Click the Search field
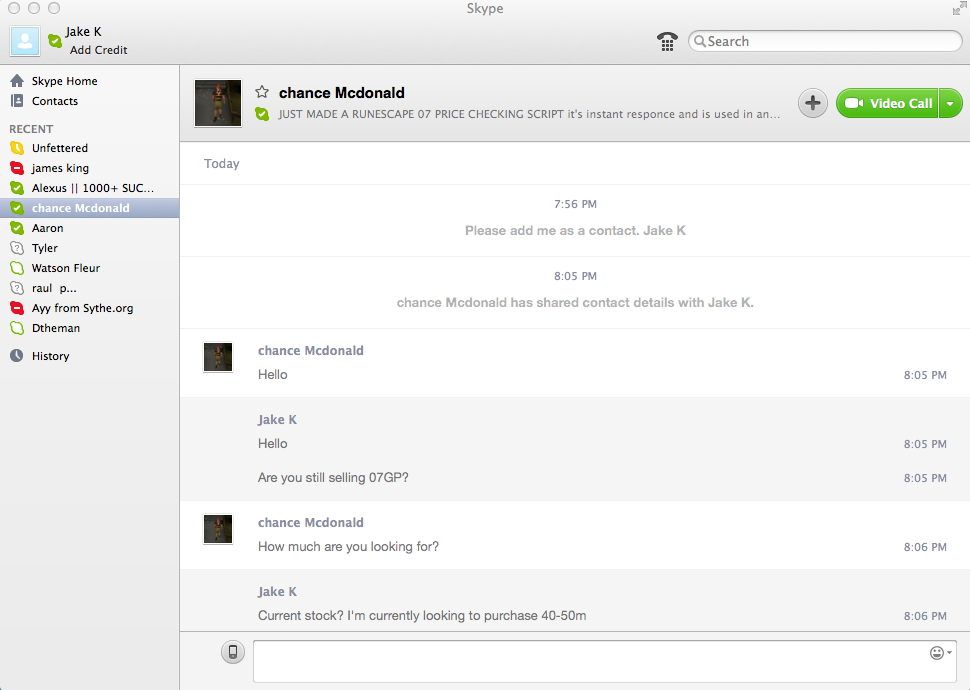Viewport: 970px width, 690px height. pyautogui.click(x=825, y=41)
